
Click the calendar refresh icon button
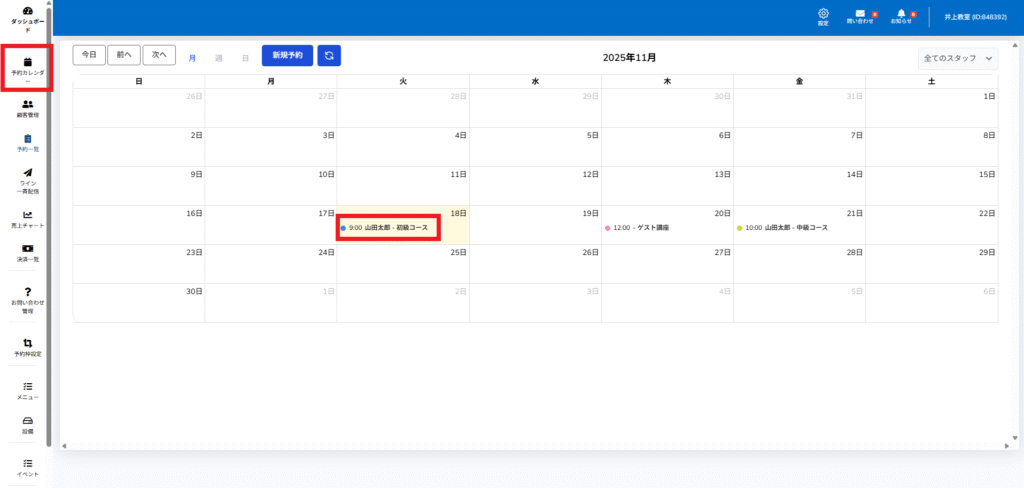[329, 56]
